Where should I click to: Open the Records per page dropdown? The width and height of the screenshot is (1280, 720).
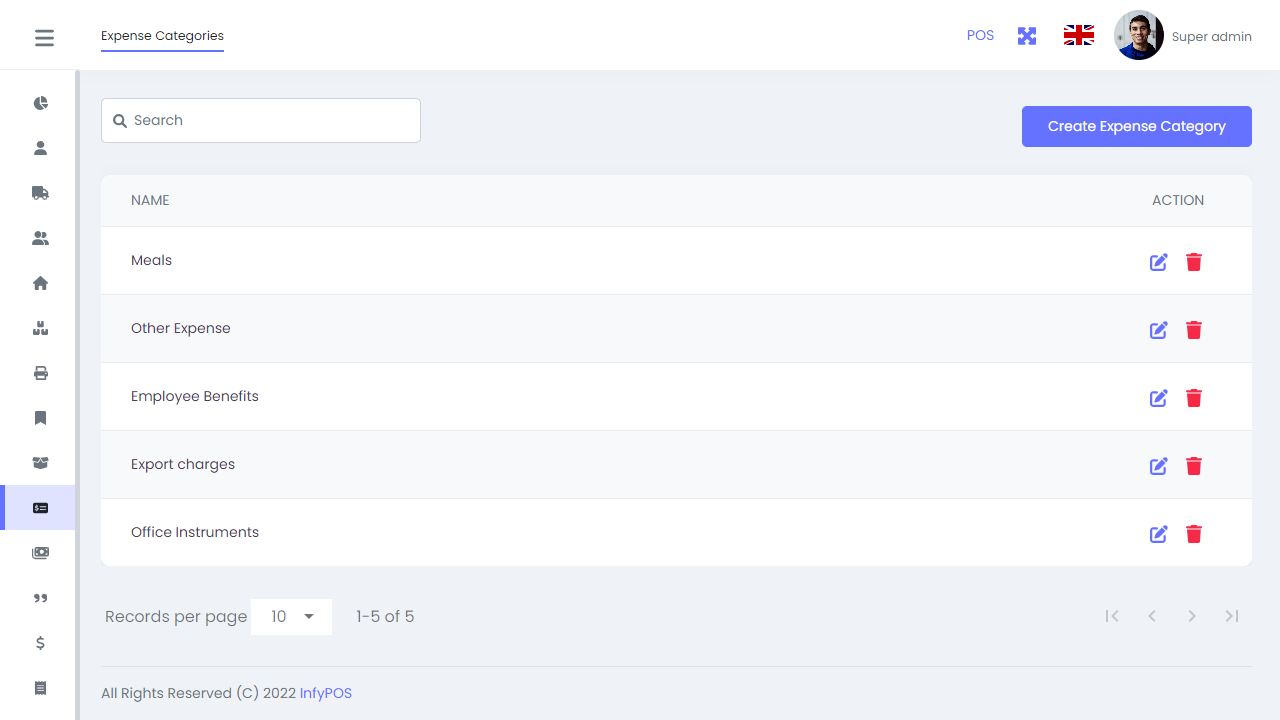291,616
